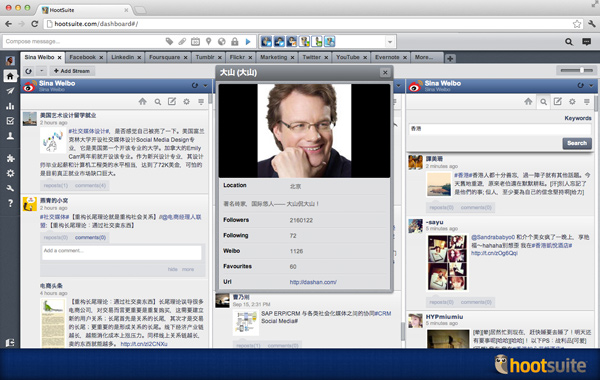Click the Add Stream button
Screen dimensions: 600x380
point(72,71)
